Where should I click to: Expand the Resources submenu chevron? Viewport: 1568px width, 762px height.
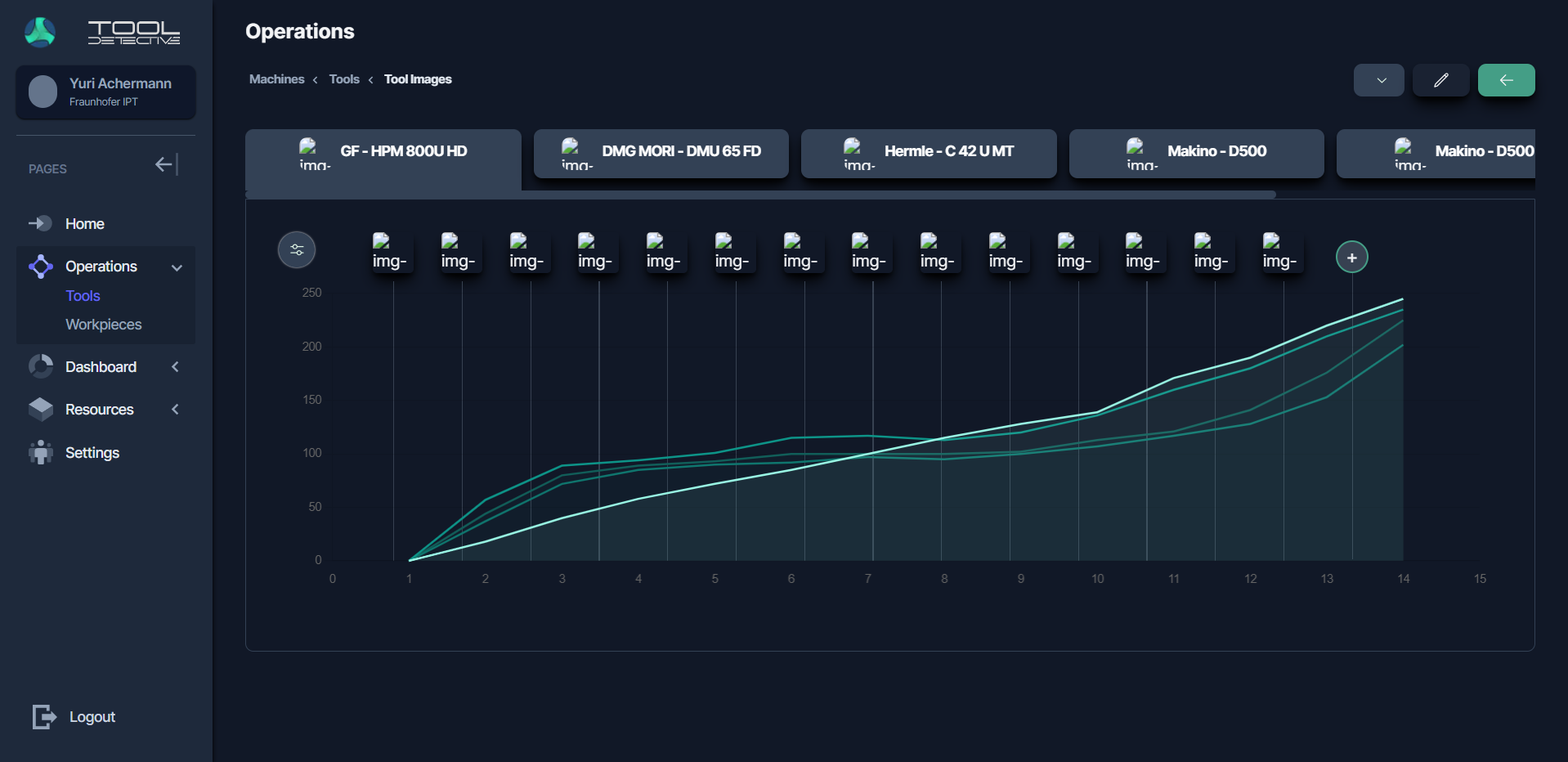pos(175,410)
